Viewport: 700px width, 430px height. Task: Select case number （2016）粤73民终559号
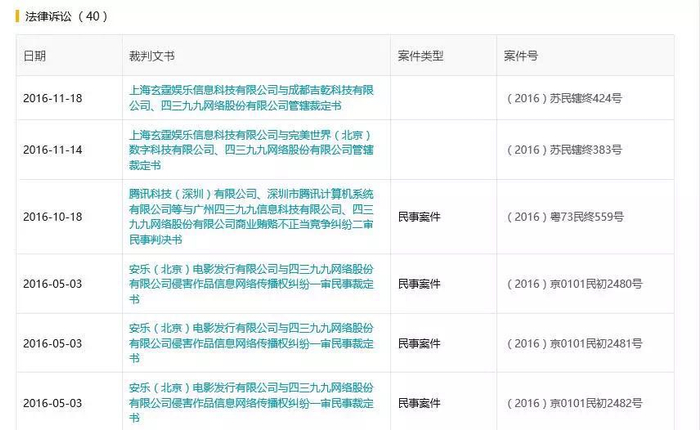point(564,217)
